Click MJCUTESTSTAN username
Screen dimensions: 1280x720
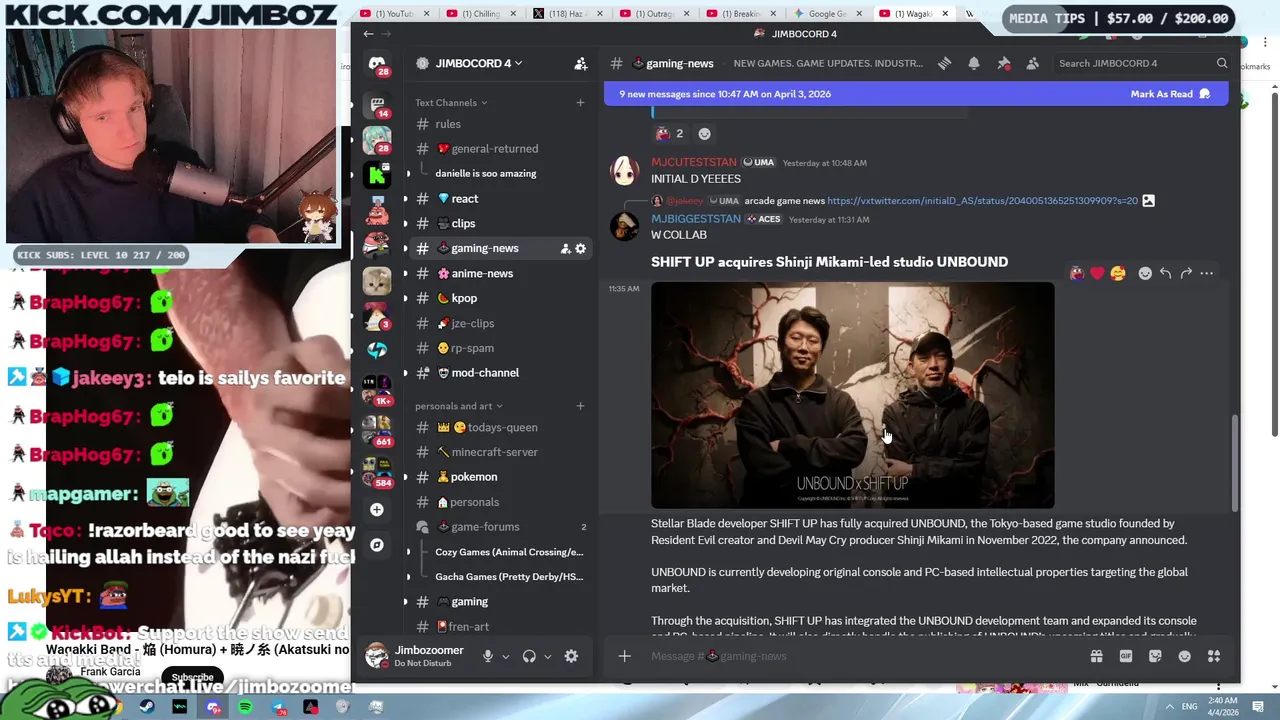tap(693, 162)
